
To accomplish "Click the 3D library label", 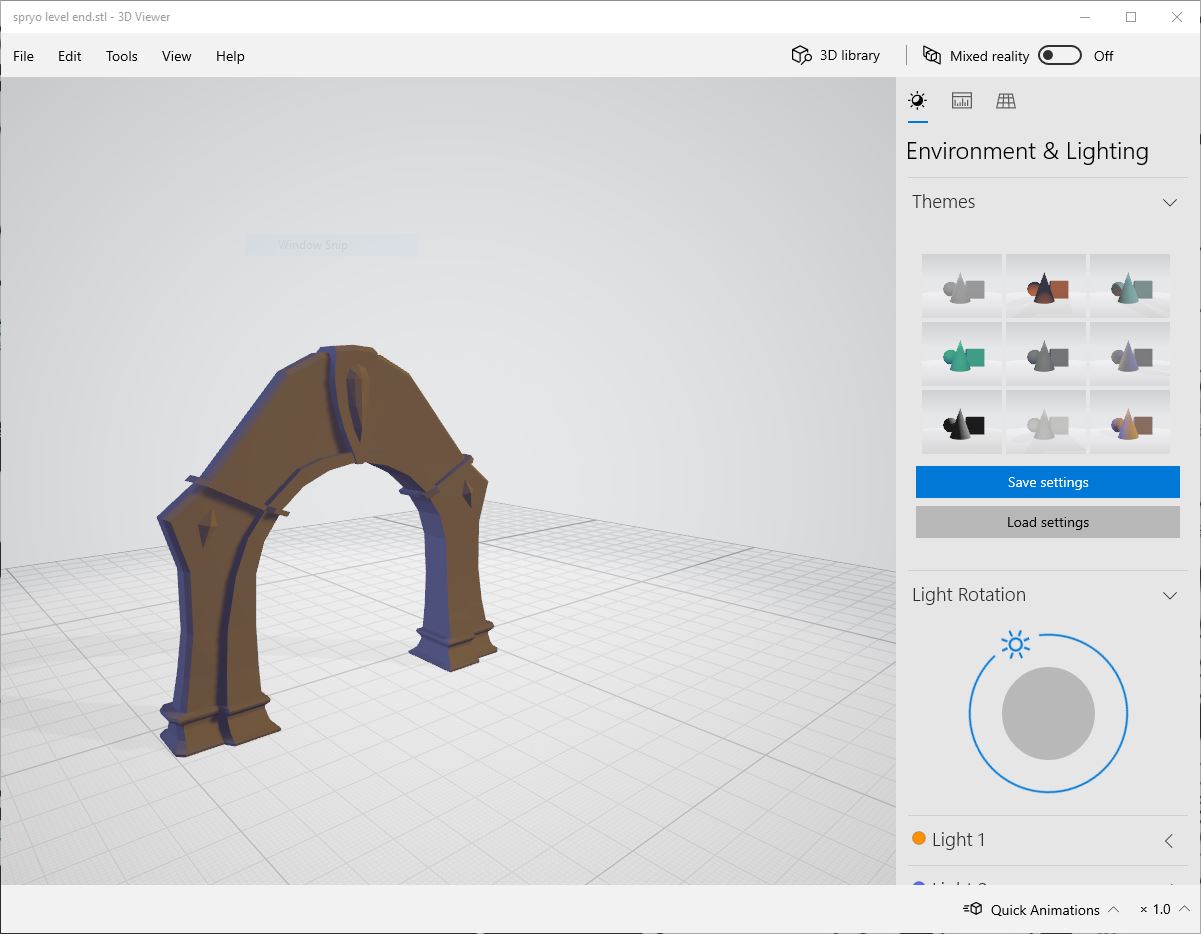I will (850, 55).
